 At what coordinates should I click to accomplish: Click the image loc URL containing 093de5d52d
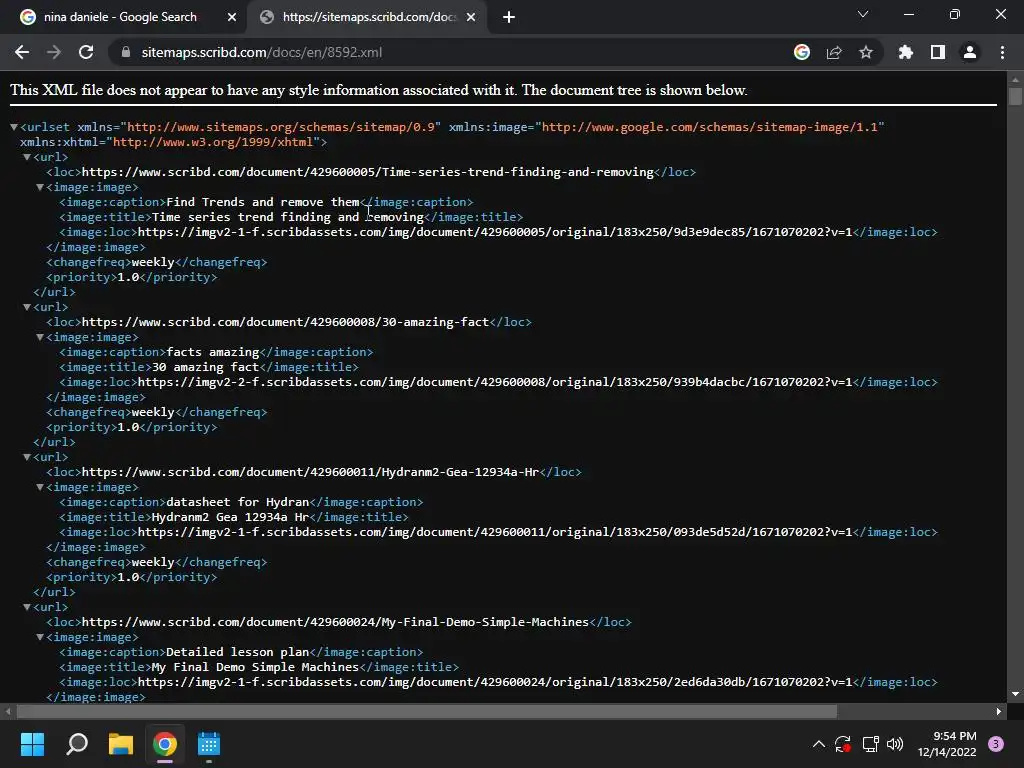495,532
